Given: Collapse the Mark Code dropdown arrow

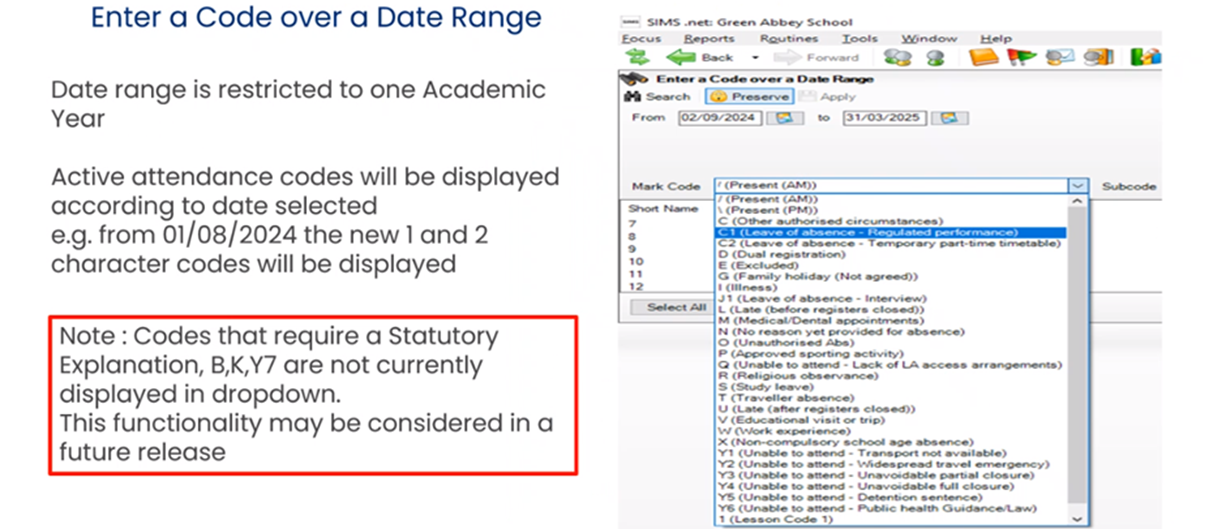Looking at the screenshot, I should click(x=1077, y=186).
